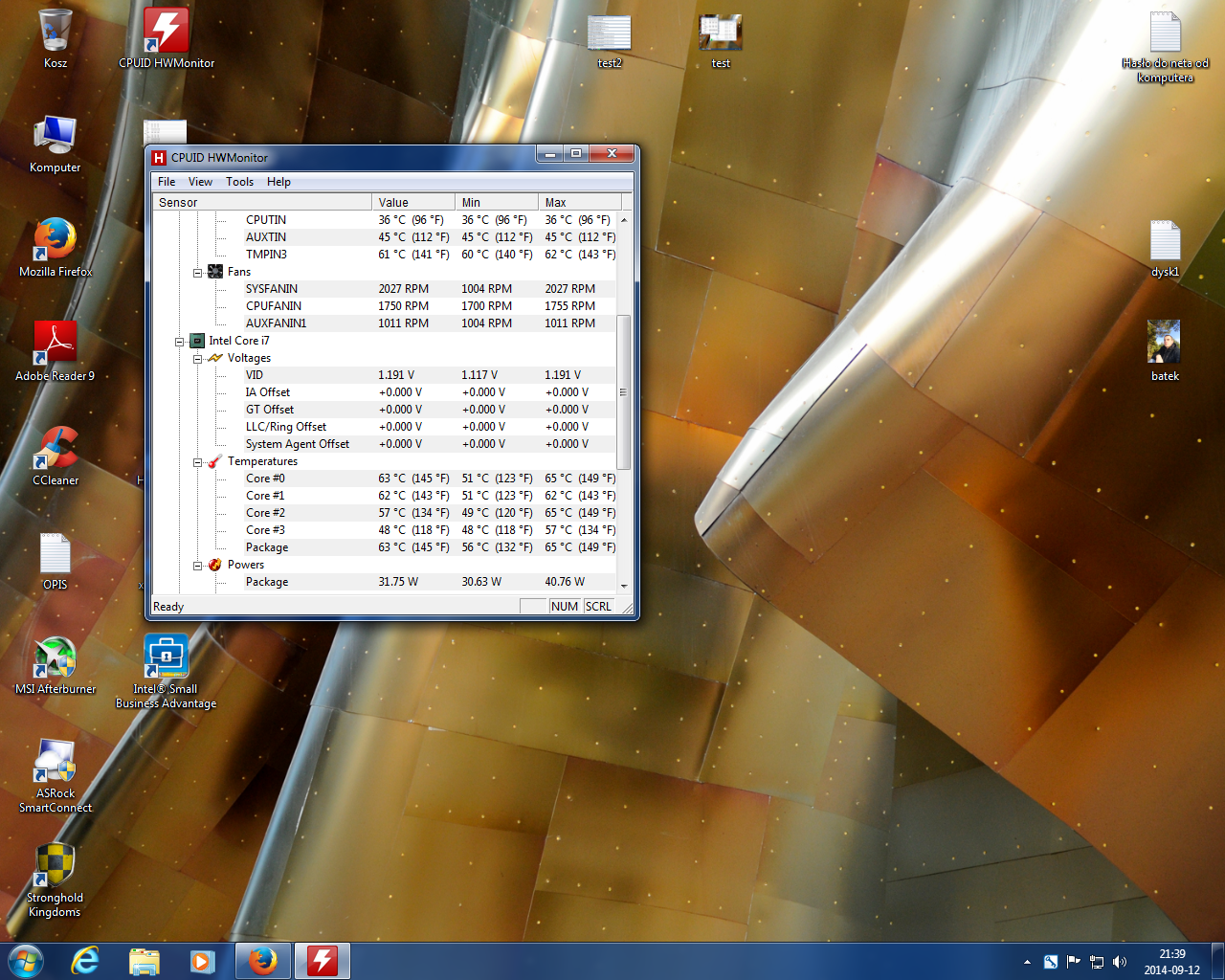Open the Tools menu
The width and height of the screenshot is (1225, 980).
(239, 182)
